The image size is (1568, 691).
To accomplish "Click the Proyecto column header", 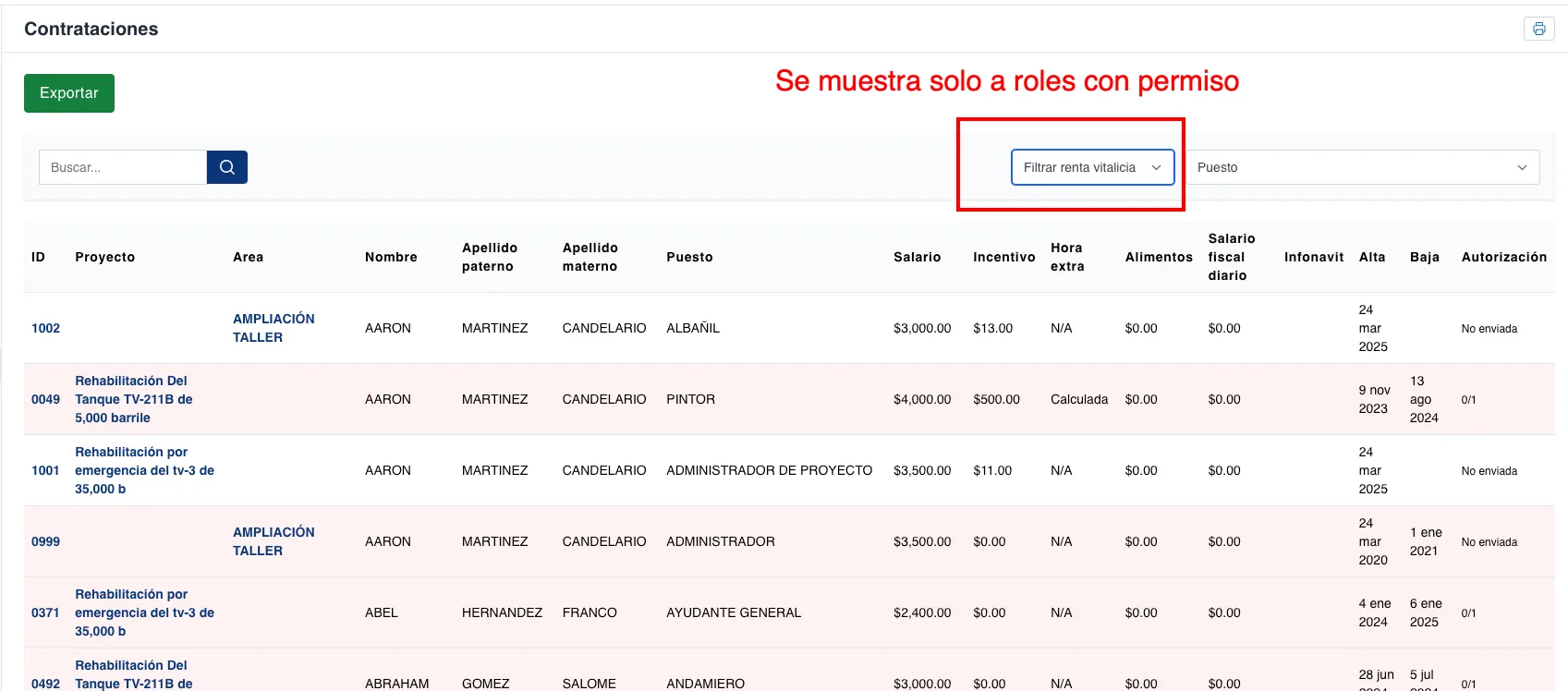I will (104, 257).
